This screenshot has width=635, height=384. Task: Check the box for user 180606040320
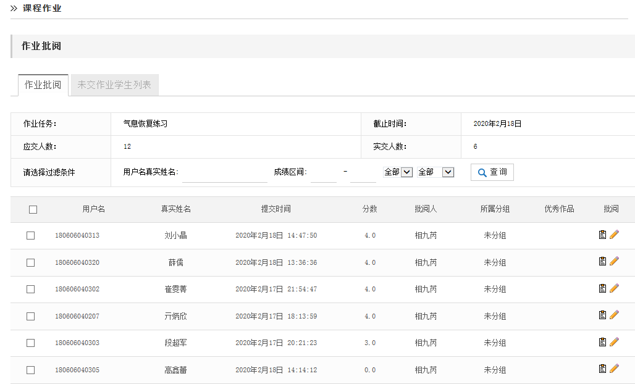pos(30,262)
